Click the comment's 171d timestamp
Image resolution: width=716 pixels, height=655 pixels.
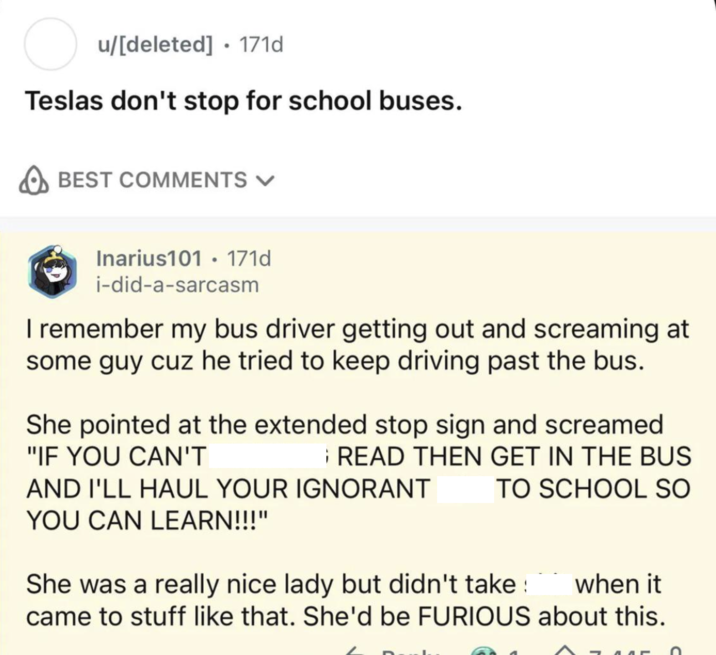(250, 259)
